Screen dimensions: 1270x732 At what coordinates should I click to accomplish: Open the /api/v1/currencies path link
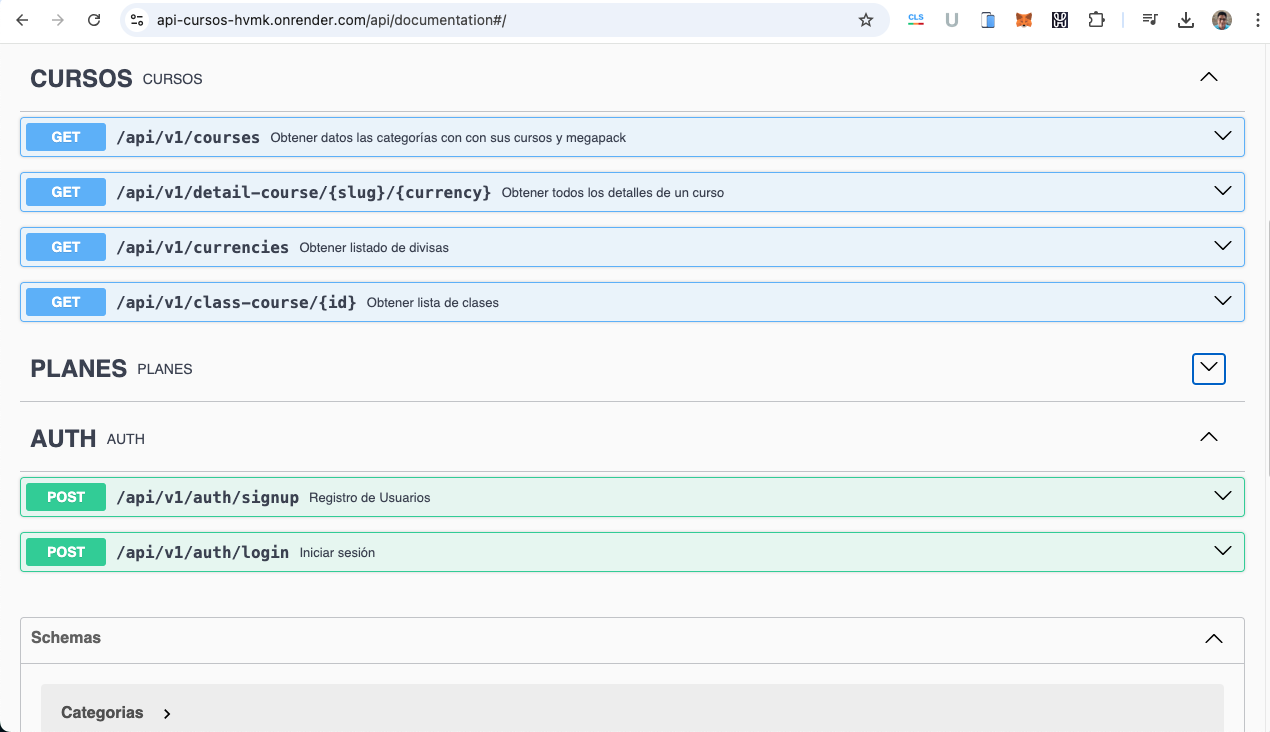[x=203, y=247]
